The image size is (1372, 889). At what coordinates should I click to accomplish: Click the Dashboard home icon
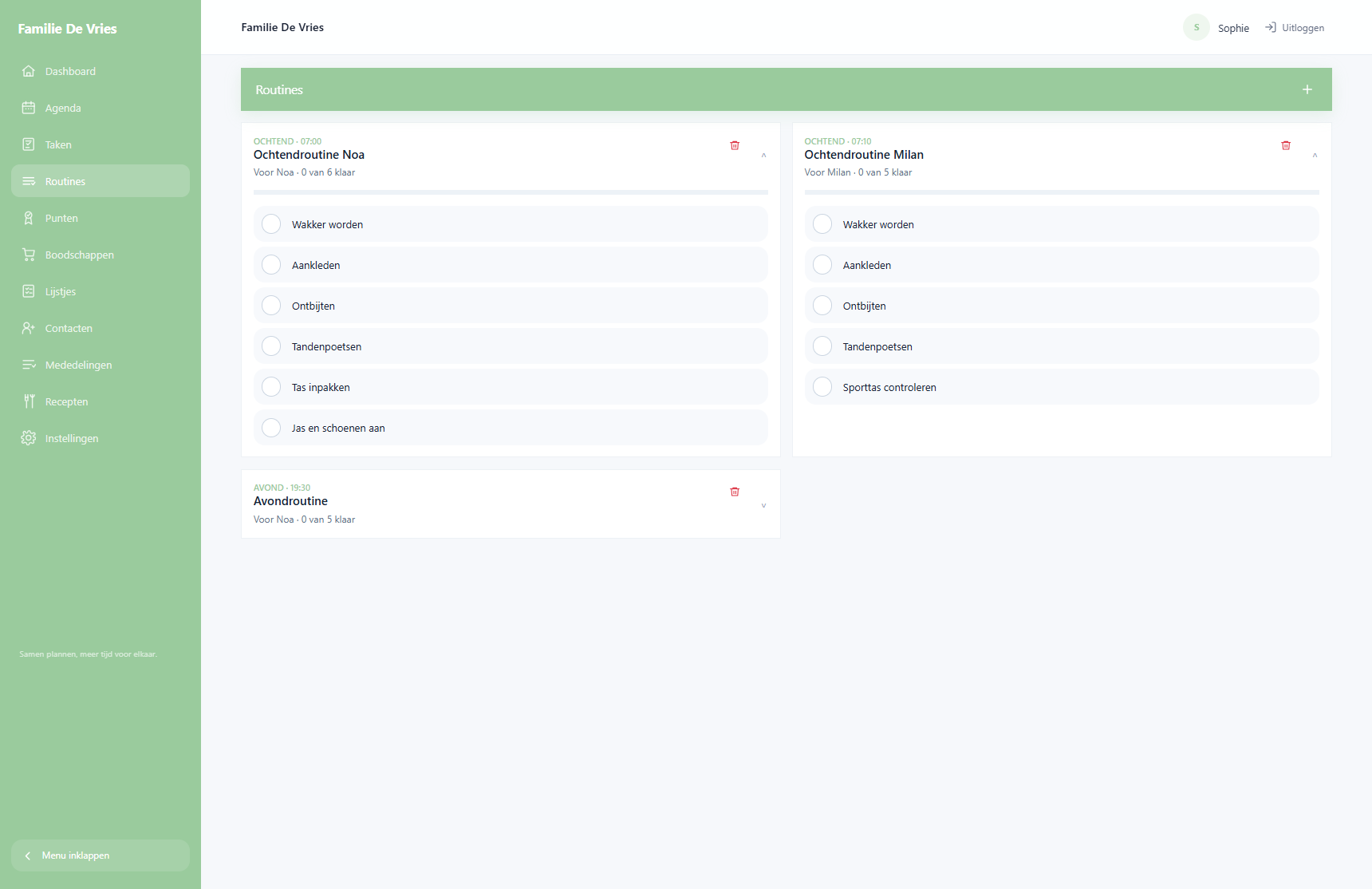point(29,71)
